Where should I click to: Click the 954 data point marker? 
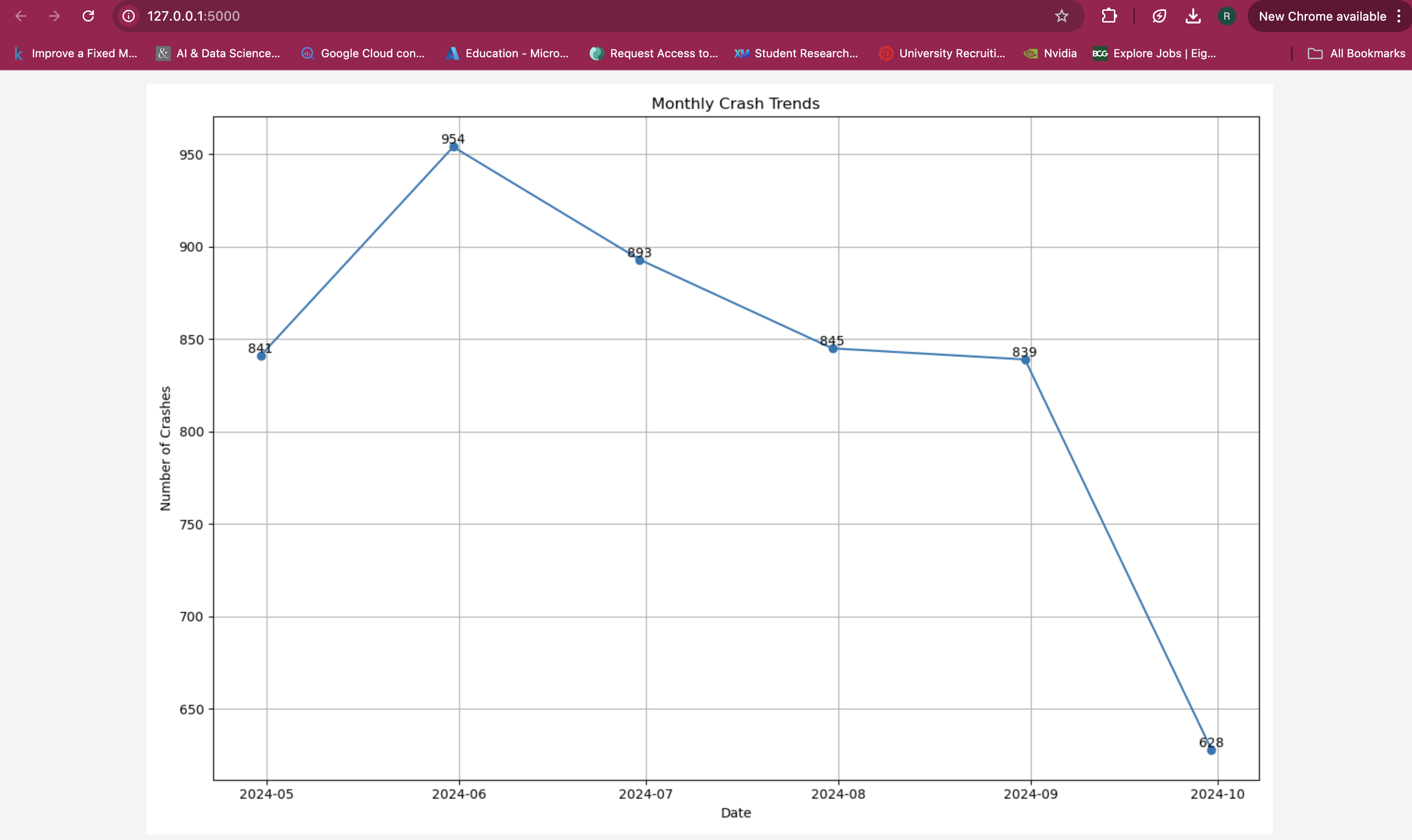(x=453, y=147)
